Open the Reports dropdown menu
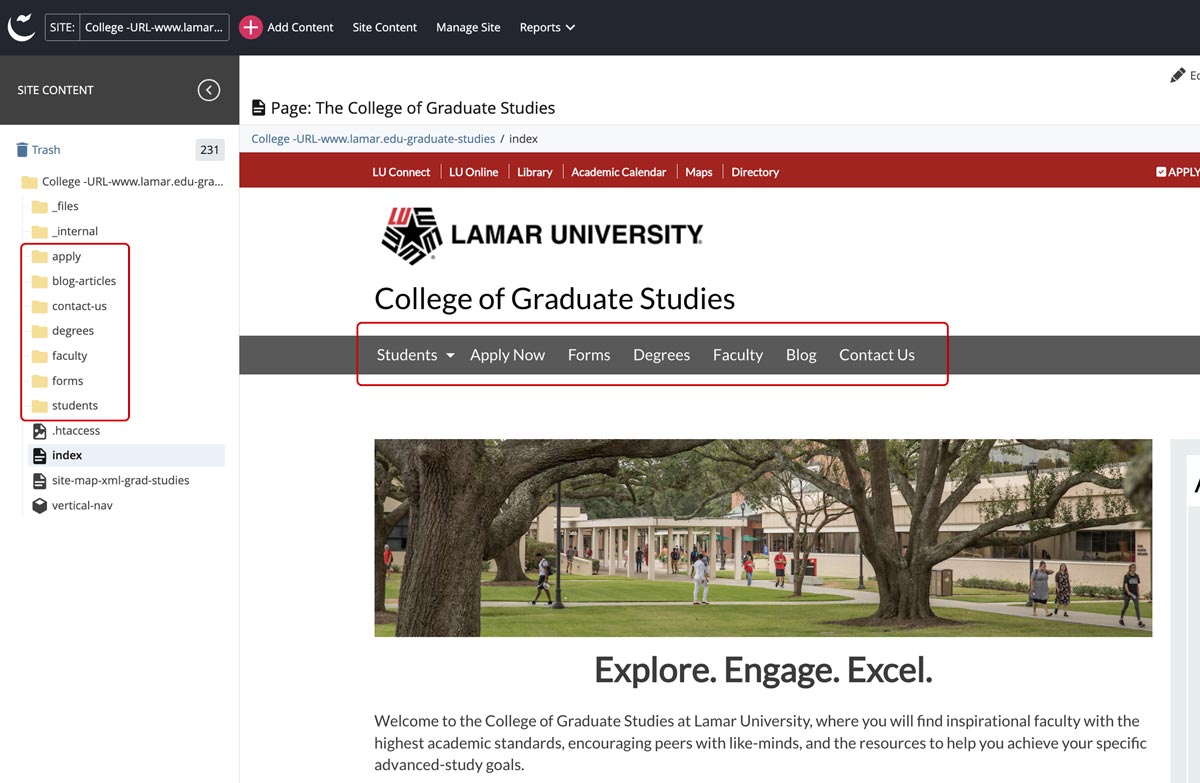 [x=546, y=27]
